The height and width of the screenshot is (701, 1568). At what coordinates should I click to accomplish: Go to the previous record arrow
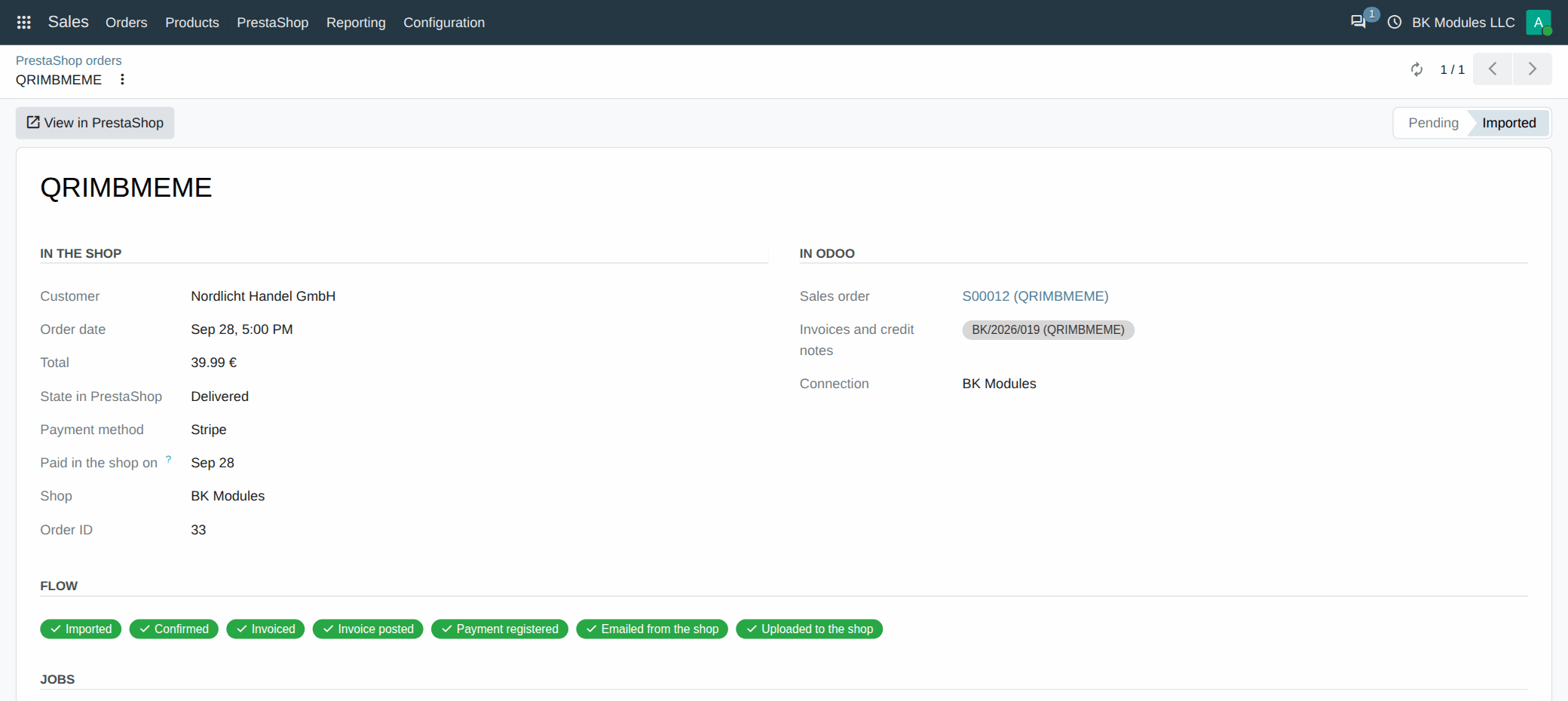(x=1492, y=69)
